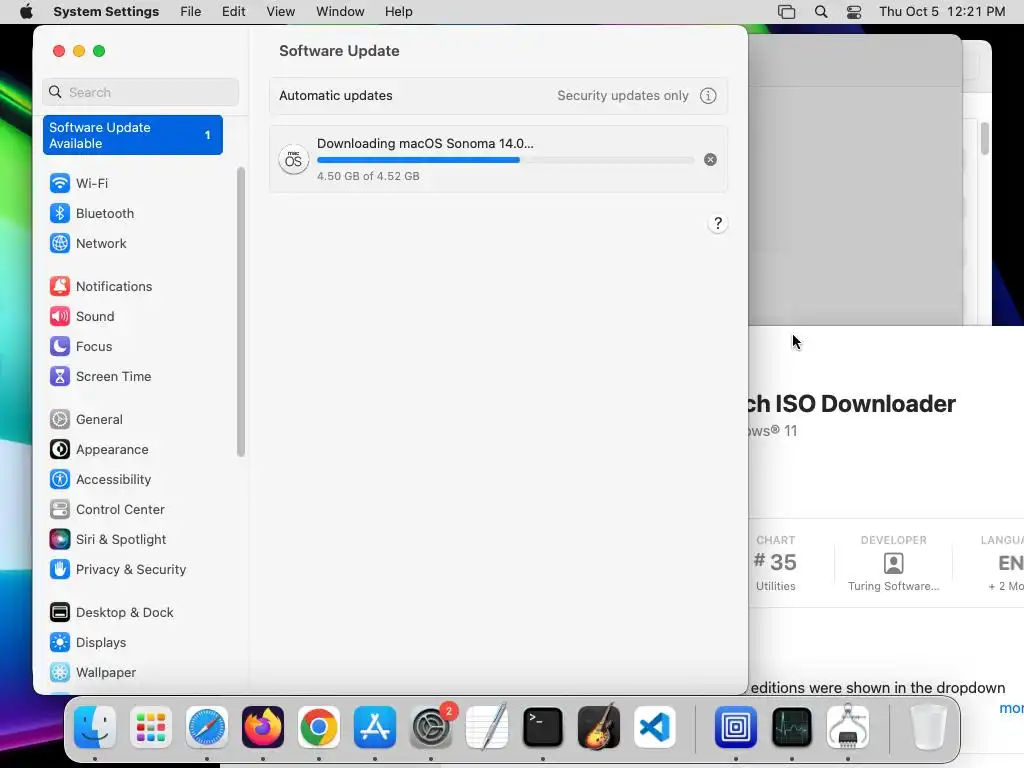Viewport: 1024px width, 768px height.
Task: Select Screen Time in the sidebar
Action: [x=100, y=377]
